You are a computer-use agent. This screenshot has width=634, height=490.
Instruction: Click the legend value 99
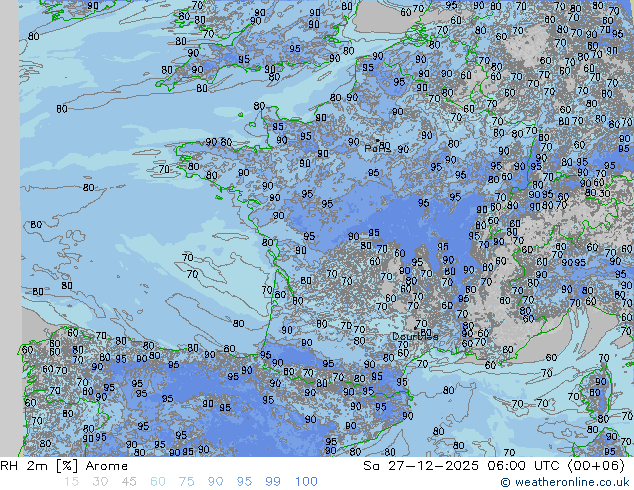click(x=273, y=482)
